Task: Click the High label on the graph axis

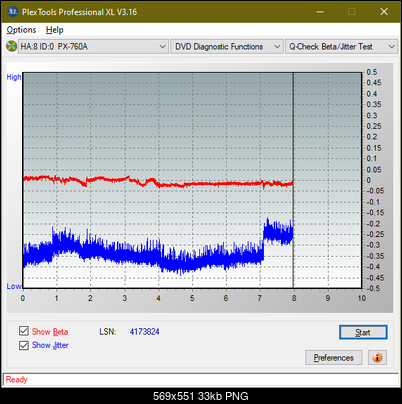Action: point(14,77)
